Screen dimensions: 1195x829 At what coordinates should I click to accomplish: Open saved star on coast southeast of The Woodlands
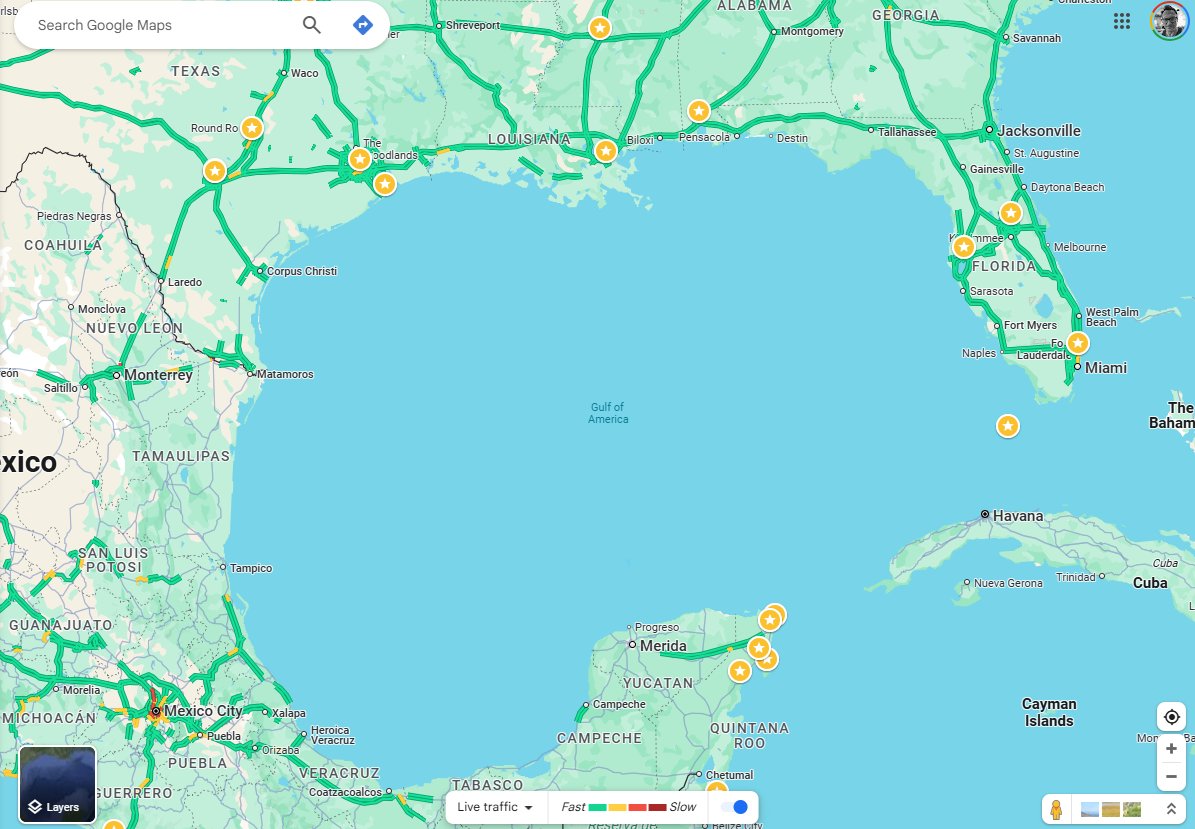coord(385,184)
